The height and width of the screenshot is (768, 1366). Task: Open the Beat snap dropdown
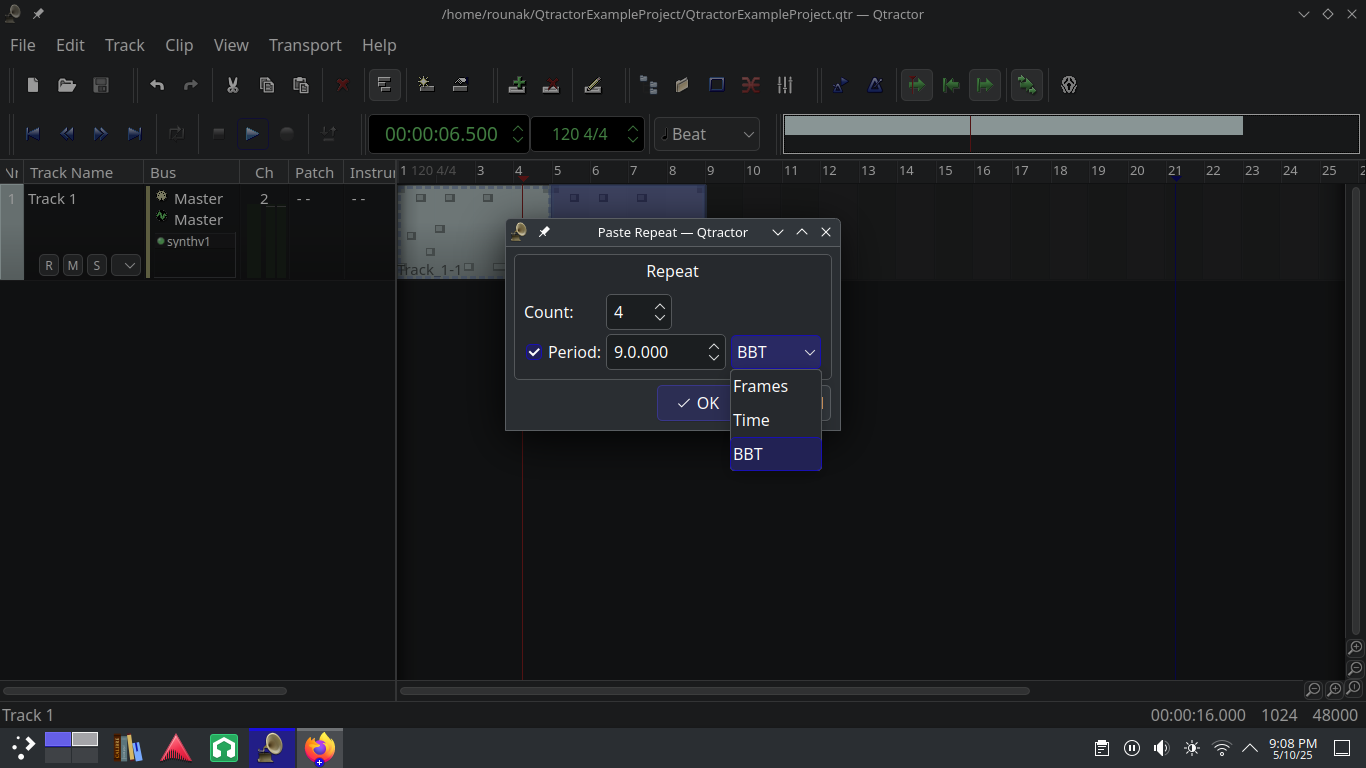click(x=707, y=134)
